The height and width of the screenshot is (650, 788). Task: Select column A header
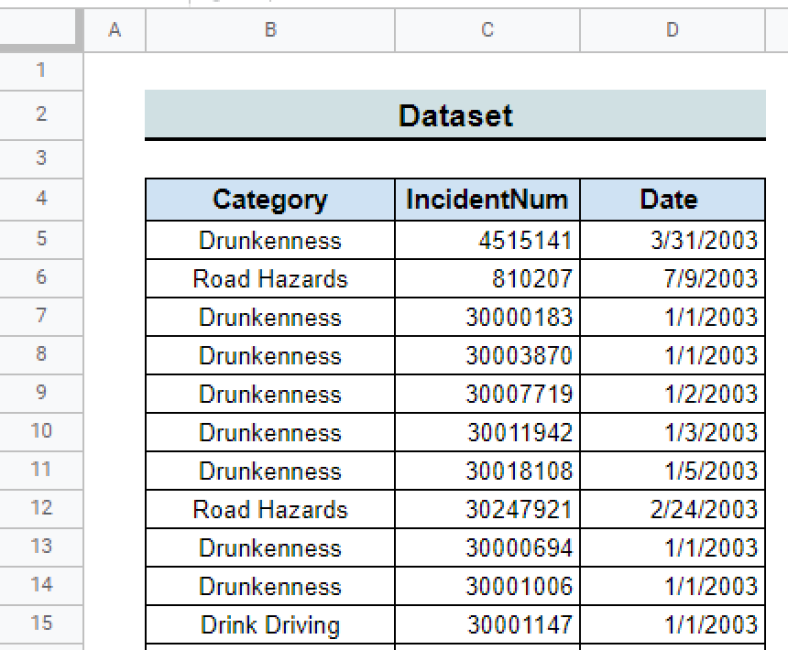[x=115, y=30]
